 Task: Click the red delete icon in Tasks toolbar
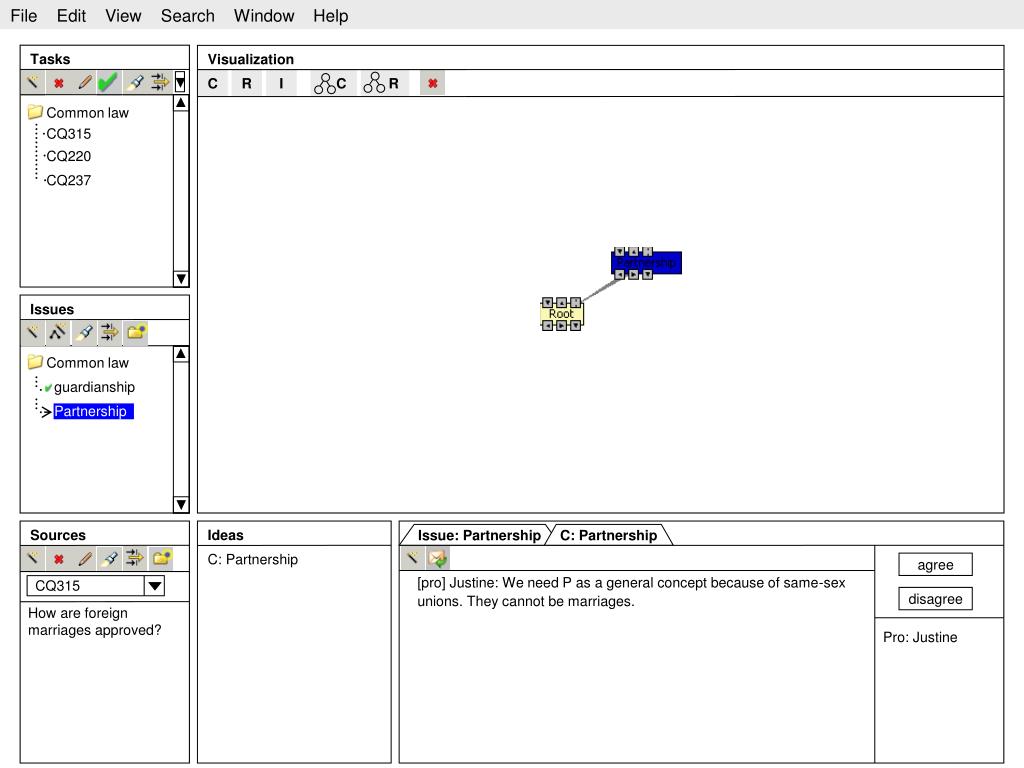pyautogui.click(x=59, y=83)
